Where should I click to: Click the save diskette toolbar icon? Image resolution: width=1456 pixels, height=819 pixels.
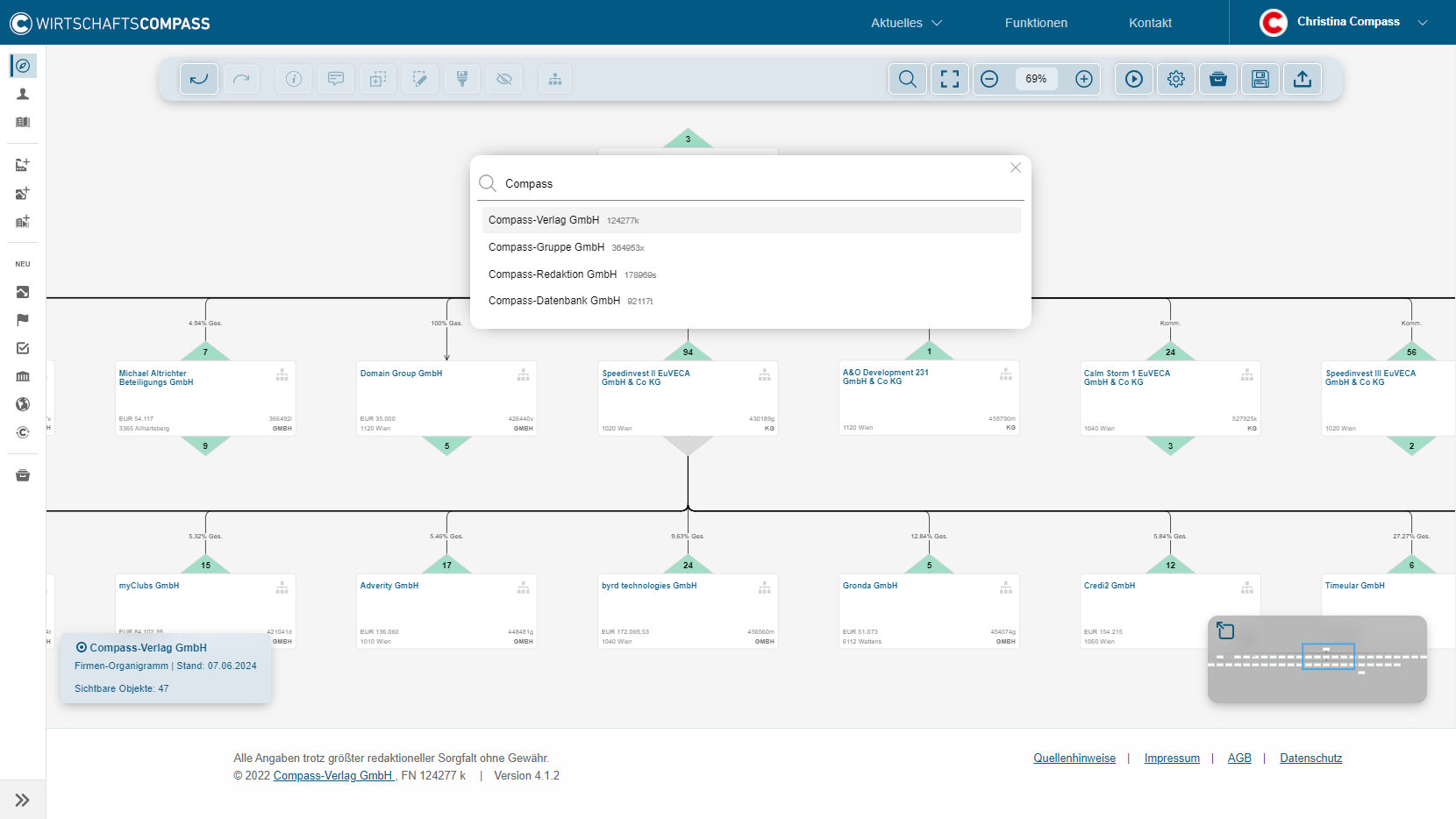pyautogui.click(x=1260, y=79)
